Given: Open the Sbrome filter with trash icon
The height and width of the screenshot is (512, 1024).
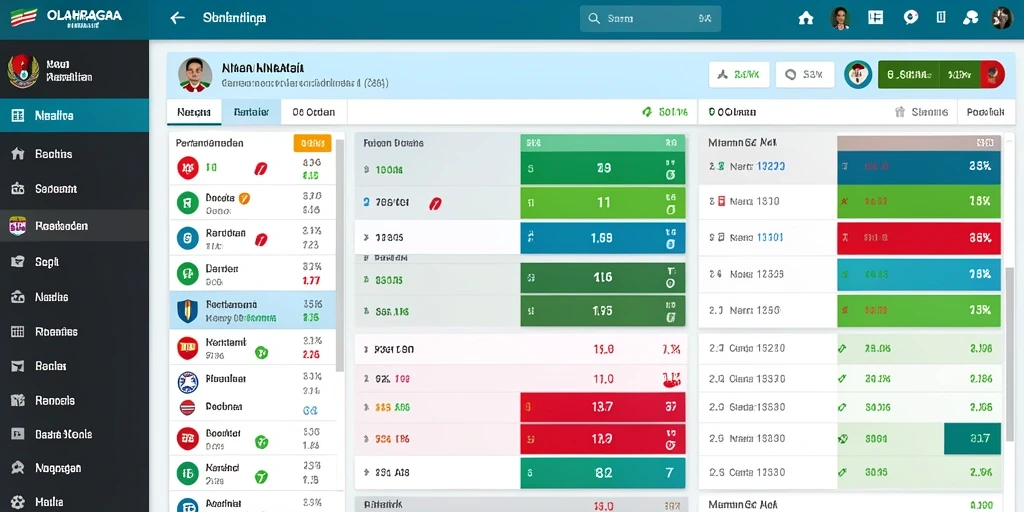Looking at the screenshot, I should (x=921, y=112).
